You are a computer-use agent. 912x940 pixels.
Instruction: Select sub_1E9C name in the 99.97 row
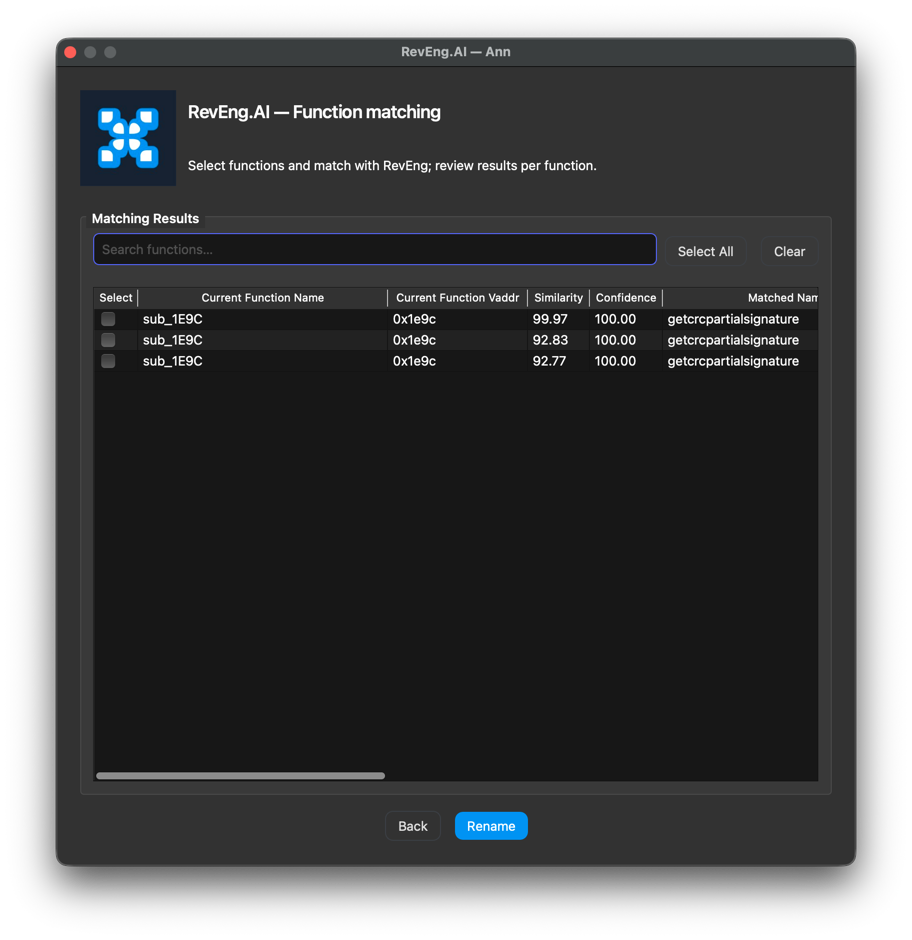173,319
